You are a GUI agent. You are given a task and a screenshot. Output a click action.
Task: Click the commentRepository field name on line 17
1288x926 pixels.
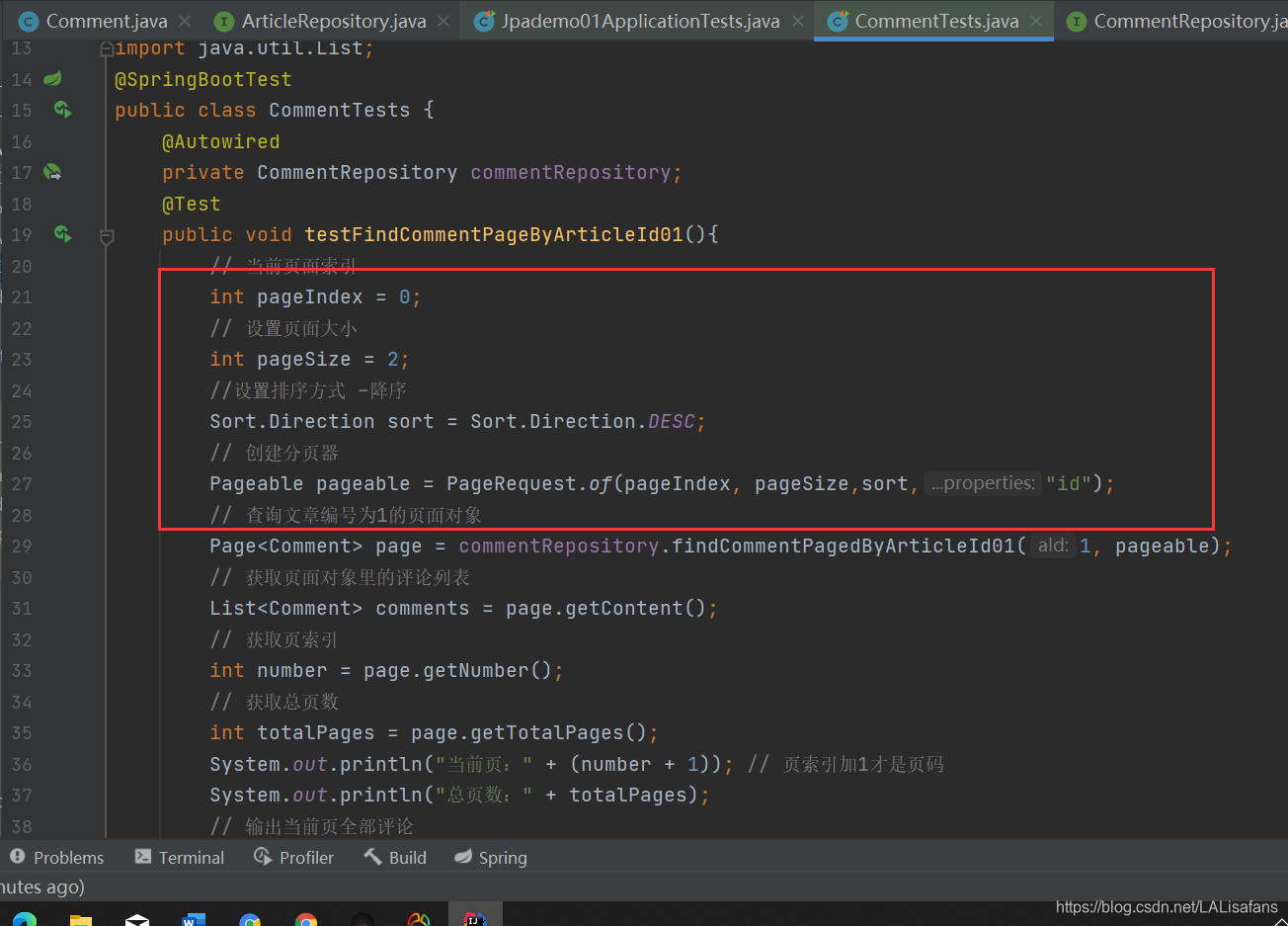pos(571,172)
